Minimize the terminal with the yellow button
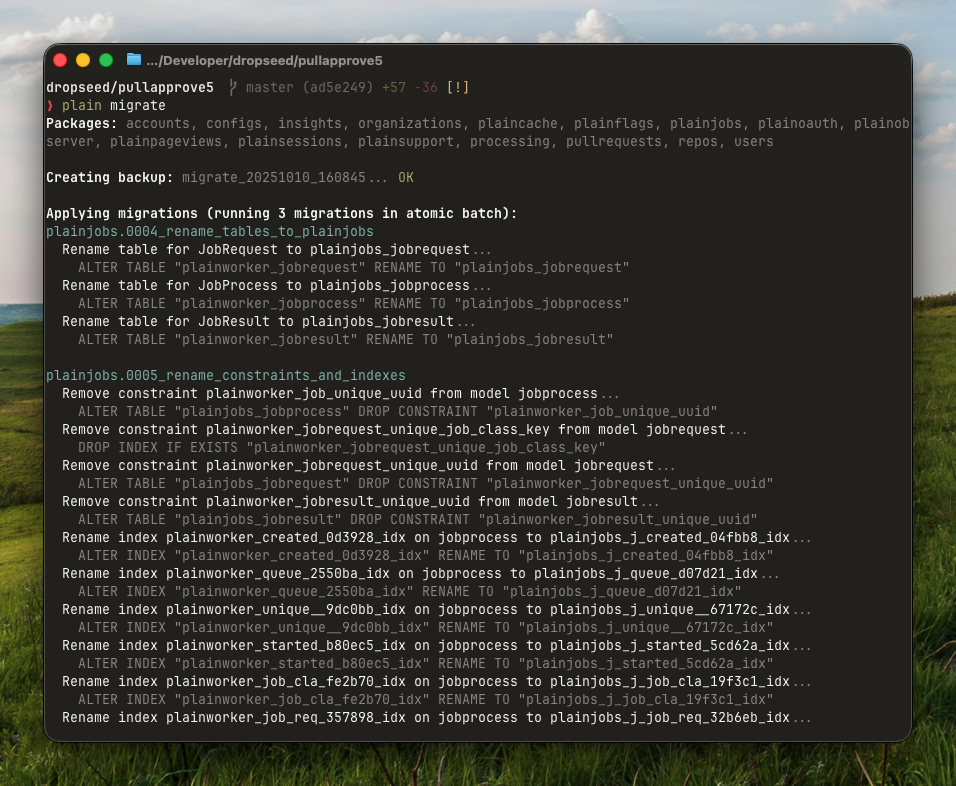 [83, 60]
